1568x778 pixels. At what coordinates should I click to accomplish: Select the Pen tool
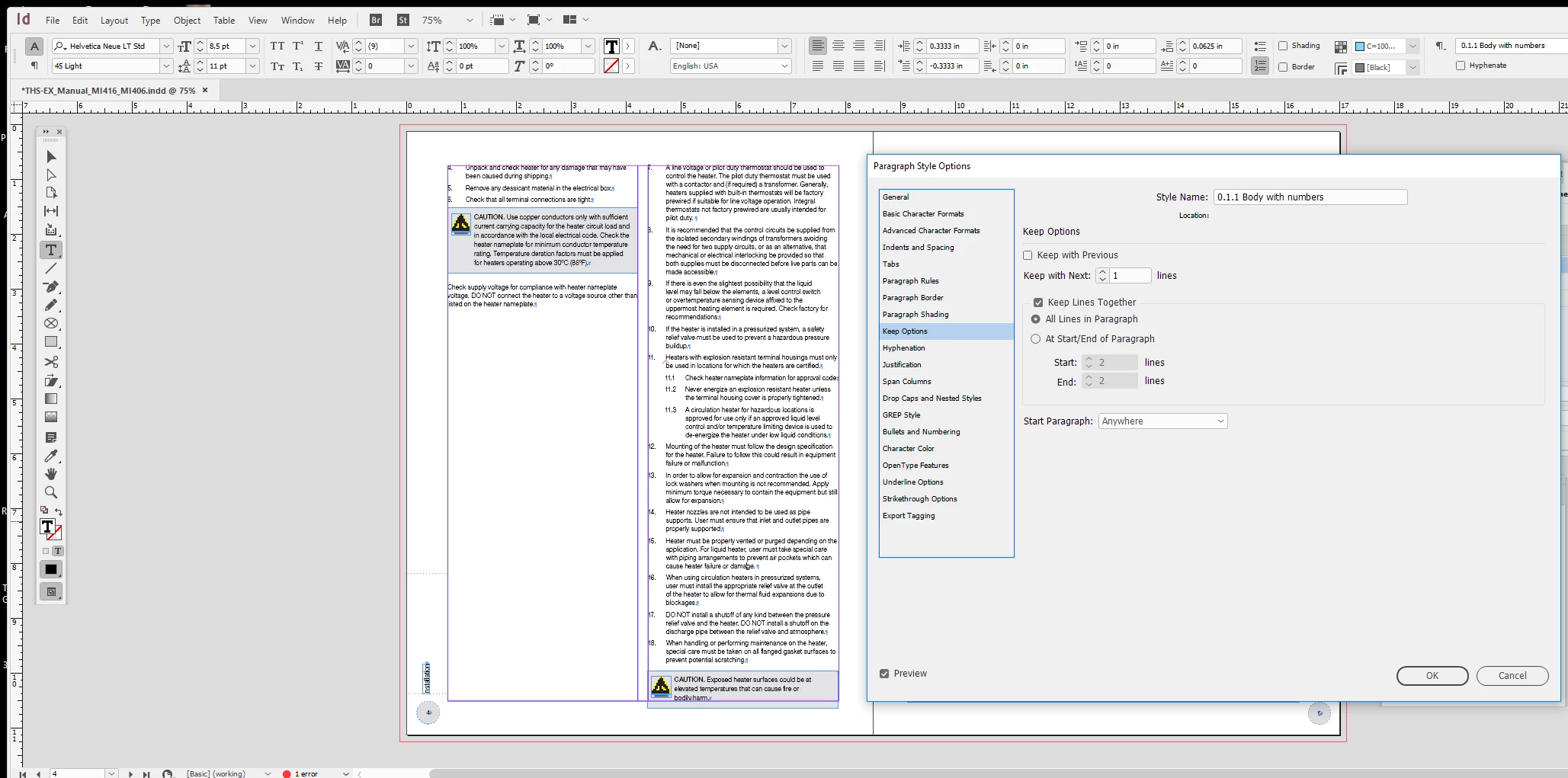click(x=51, y=287)
